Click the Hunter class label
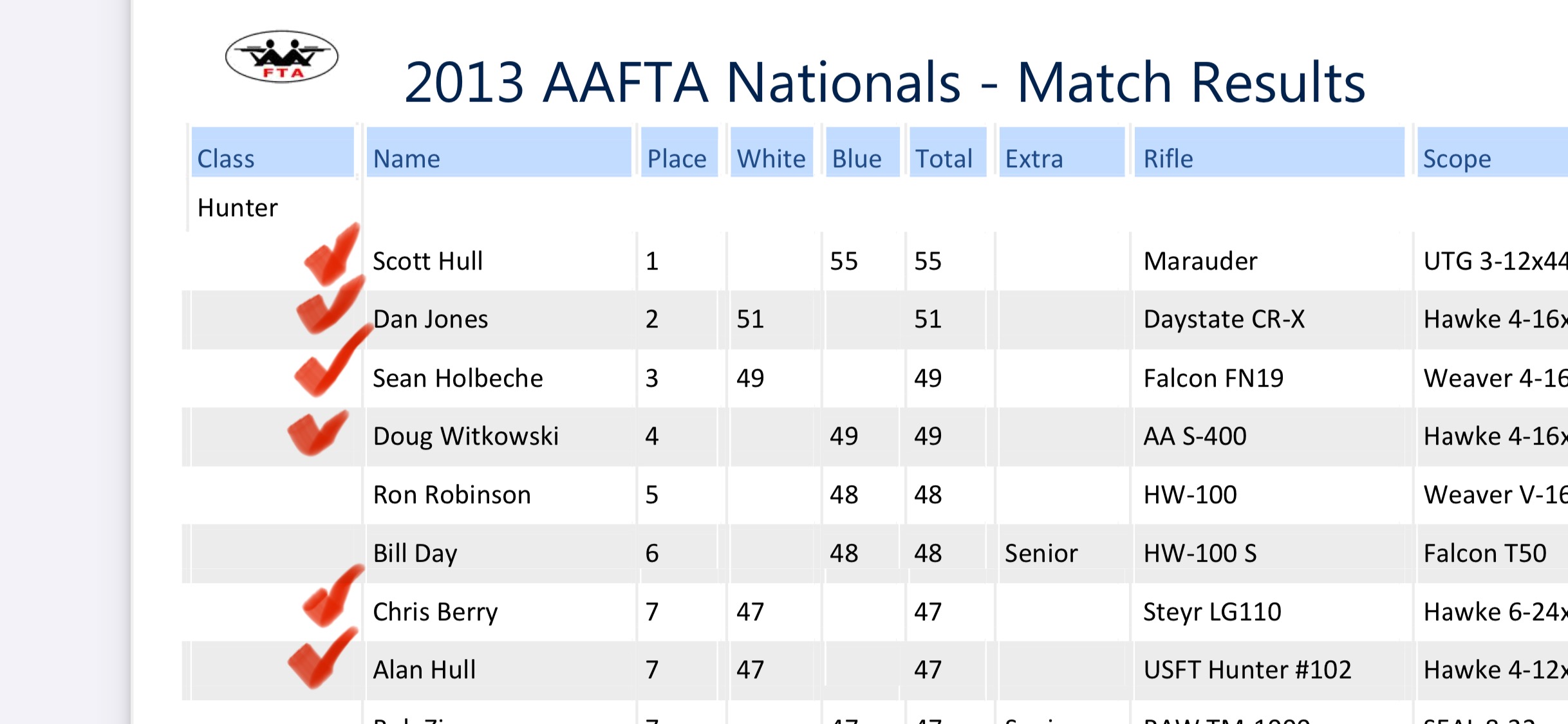This screenshot has width=1568, height=724. (x=238, y=208)
